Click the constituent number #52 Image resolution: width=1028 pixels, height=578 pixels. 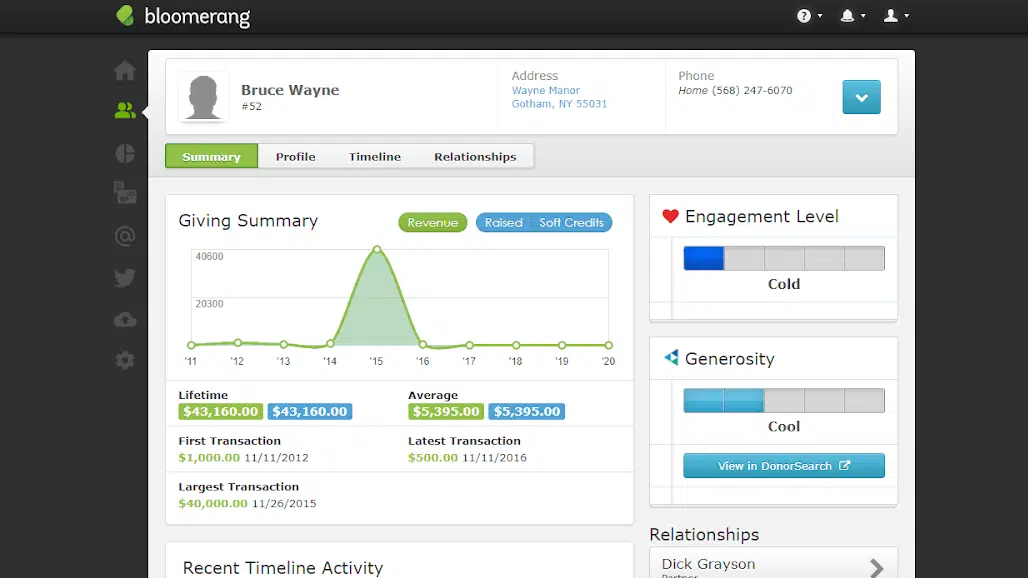point(251,106)
